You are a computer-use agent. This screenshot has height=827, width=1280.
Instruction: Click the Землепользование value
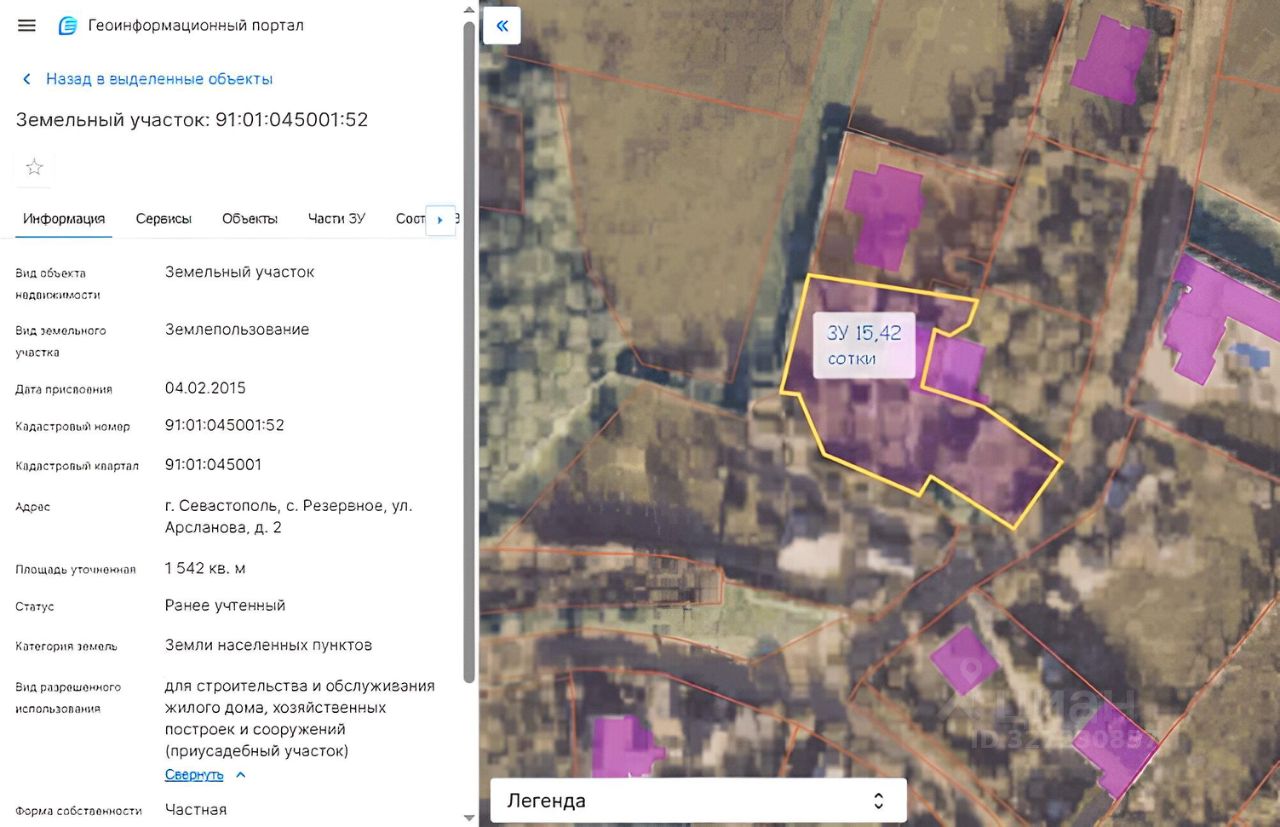point(237,329)
